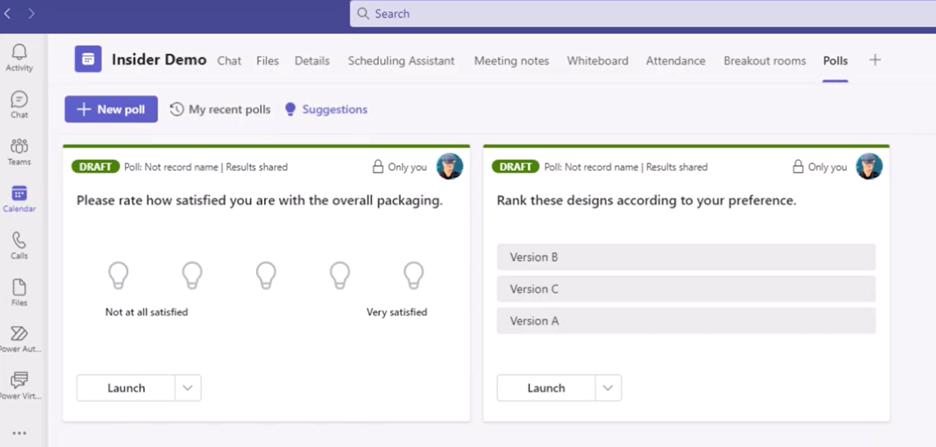Select first lightbulb above Not at all satisfied

coord(118,276)
